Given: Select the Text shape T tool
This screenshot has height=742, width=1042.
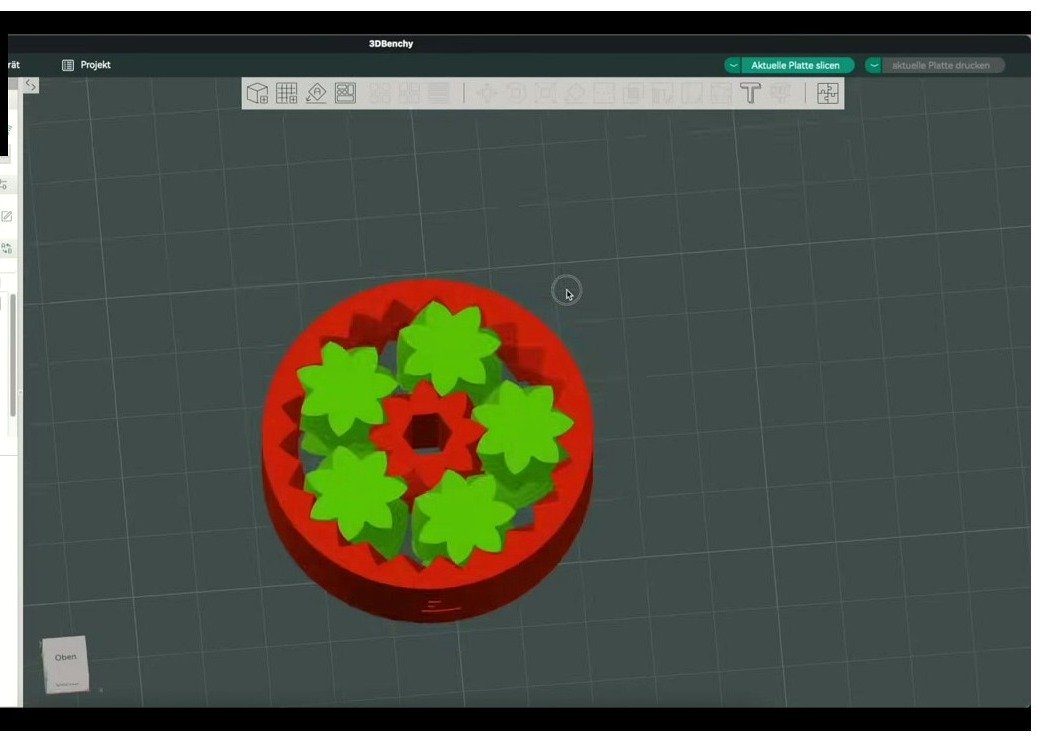Looking at the screenshot, I should 750,93.
